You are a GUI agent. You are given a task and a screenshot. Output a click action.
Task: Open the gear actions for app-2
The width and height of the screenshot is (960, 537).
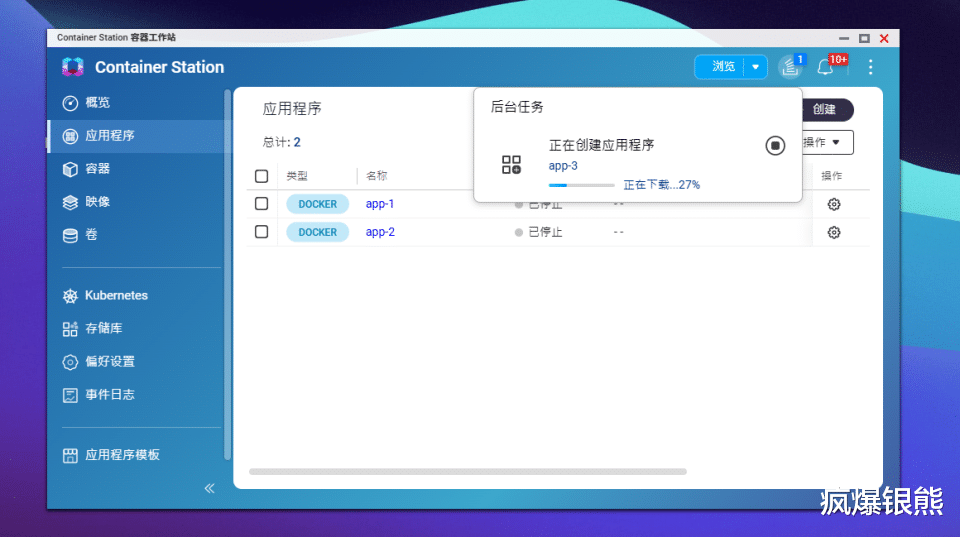834,233
